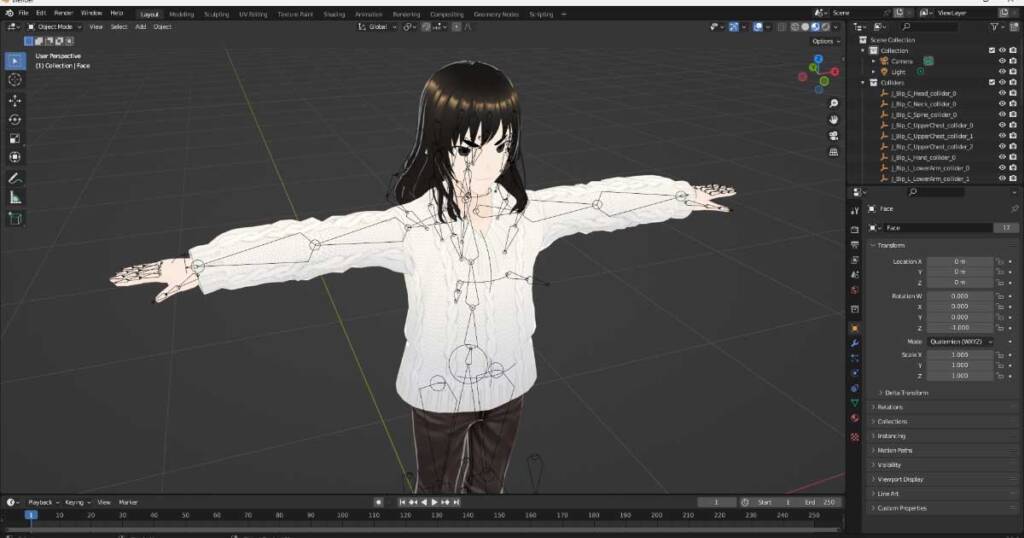Click the viewport zoom magnifier icon
Screen dimensions: 1024x538
click(834, 104)
